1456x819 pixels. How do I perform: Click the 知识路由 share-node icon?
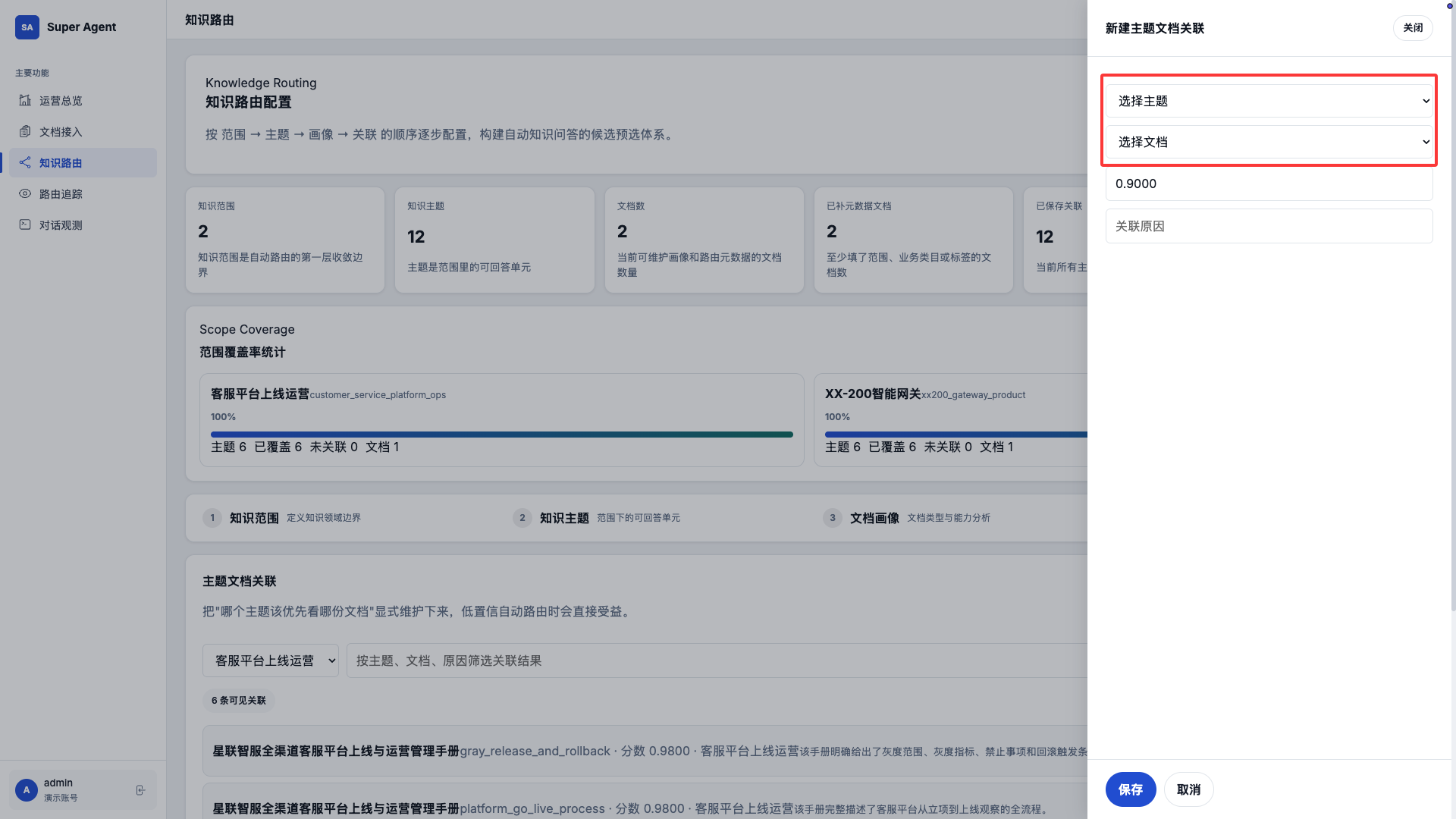pos(25,163)
